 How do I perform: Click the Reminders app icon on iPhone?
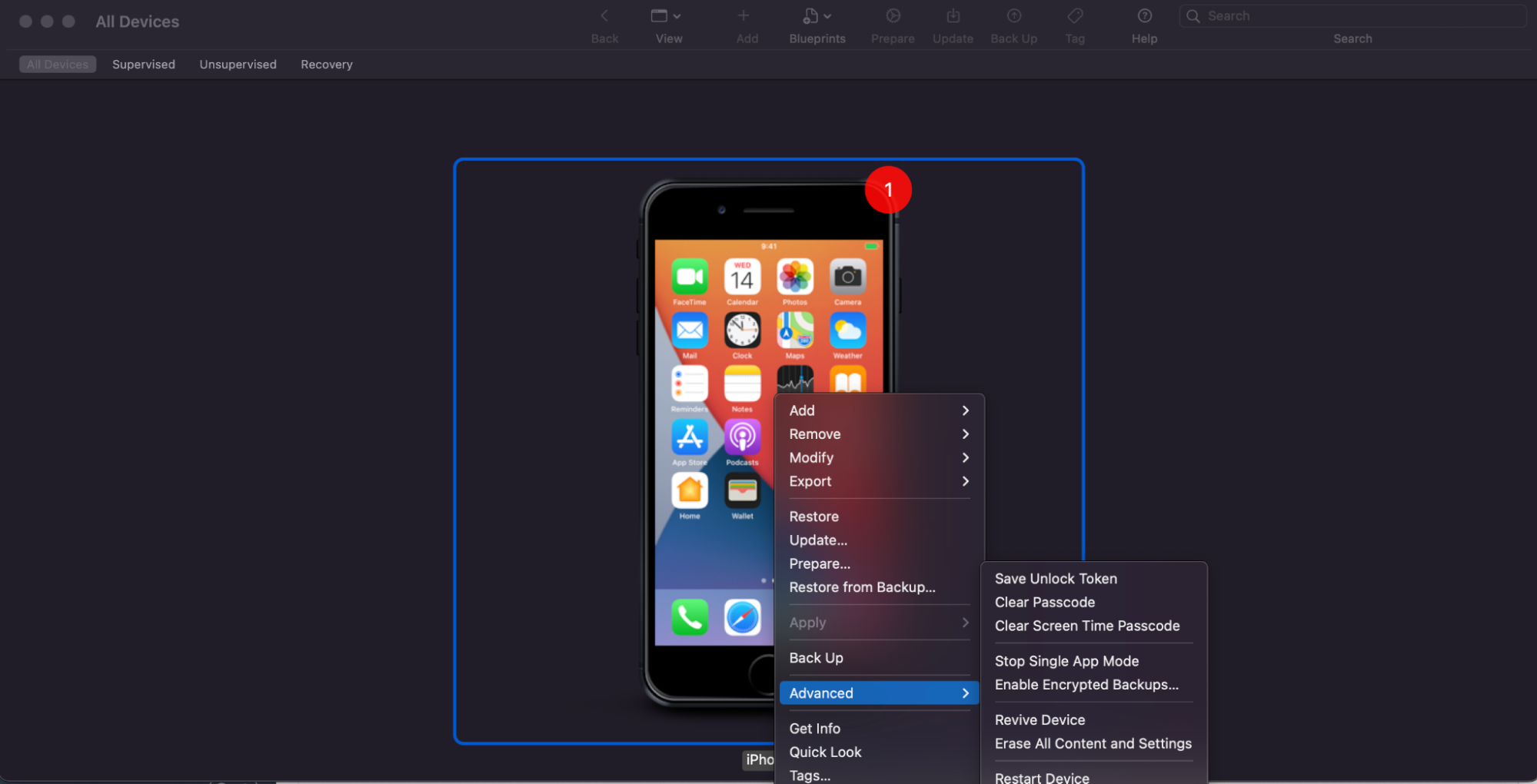tap(690, 384)
